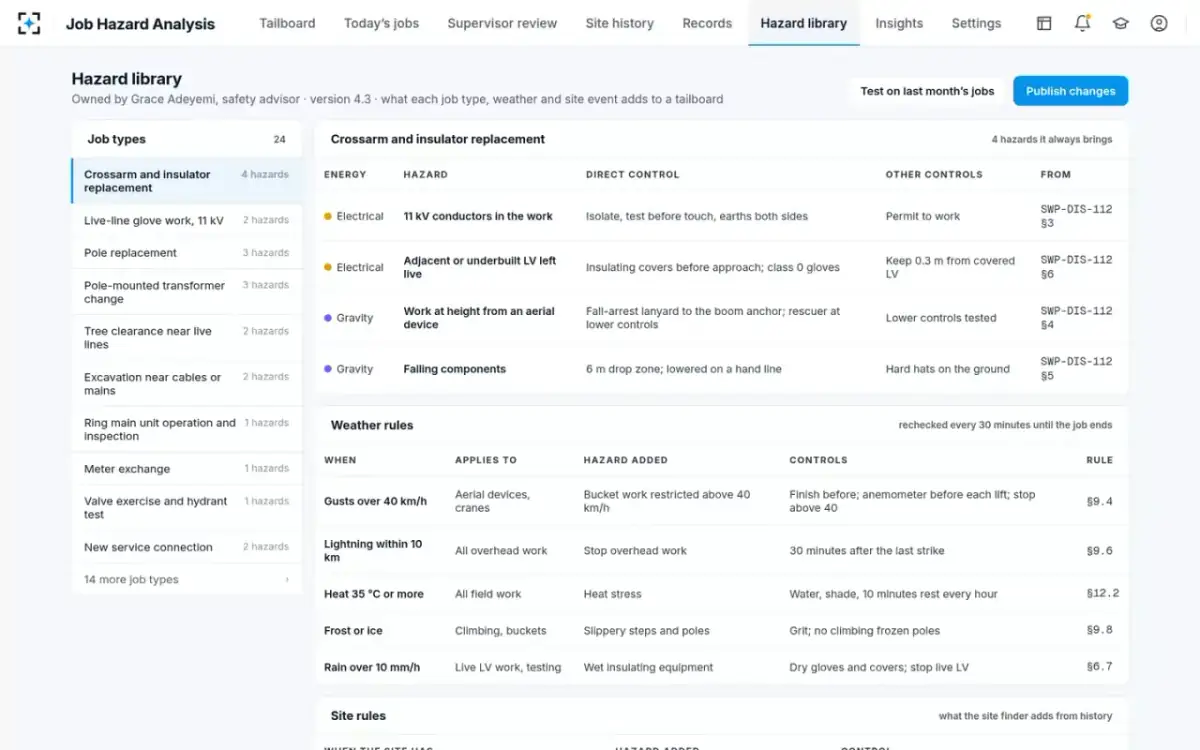Click 'Wet insulating equipment' cell
This screenshot has width=1200, height=750.
(x=648, y=667)
